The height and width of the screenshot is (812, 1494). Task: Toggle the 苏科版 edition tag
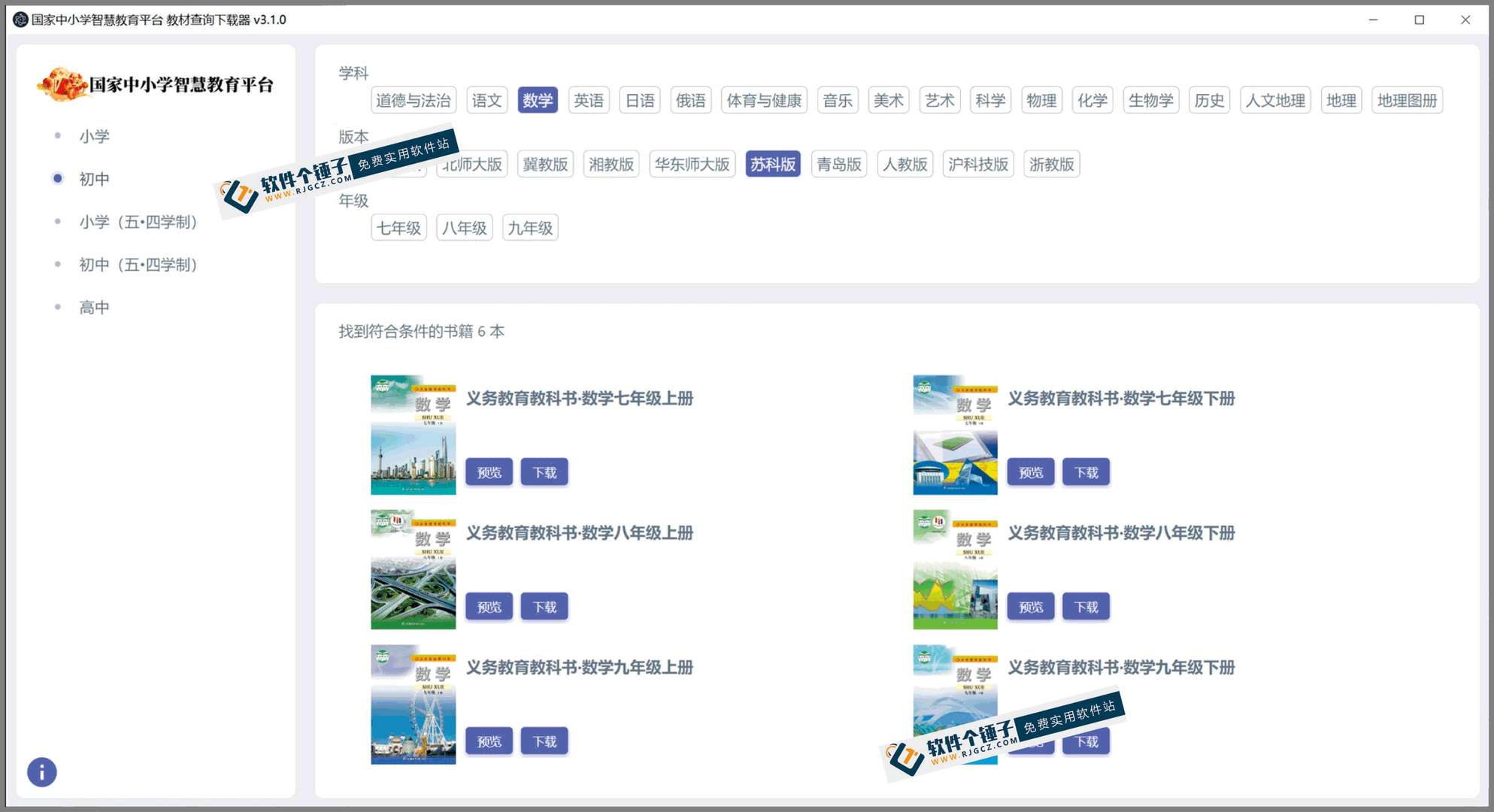point(773,164)
